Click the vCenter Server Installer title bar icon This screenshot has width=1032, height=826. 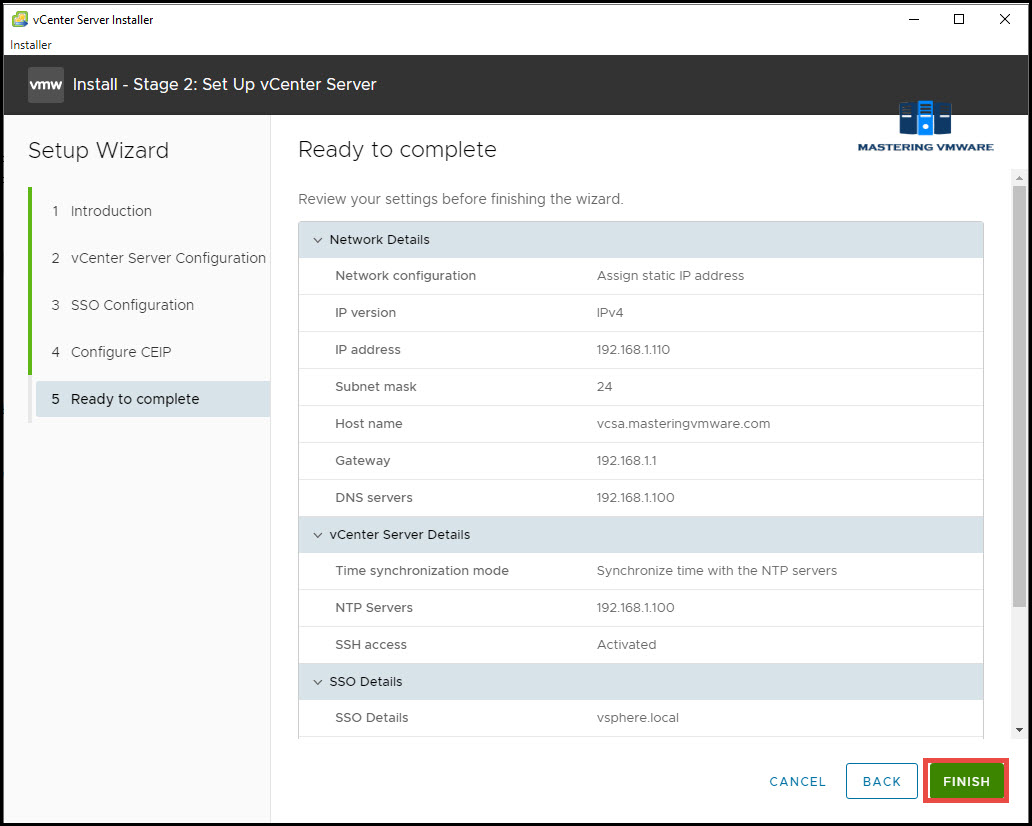click(x=20, y=19)
